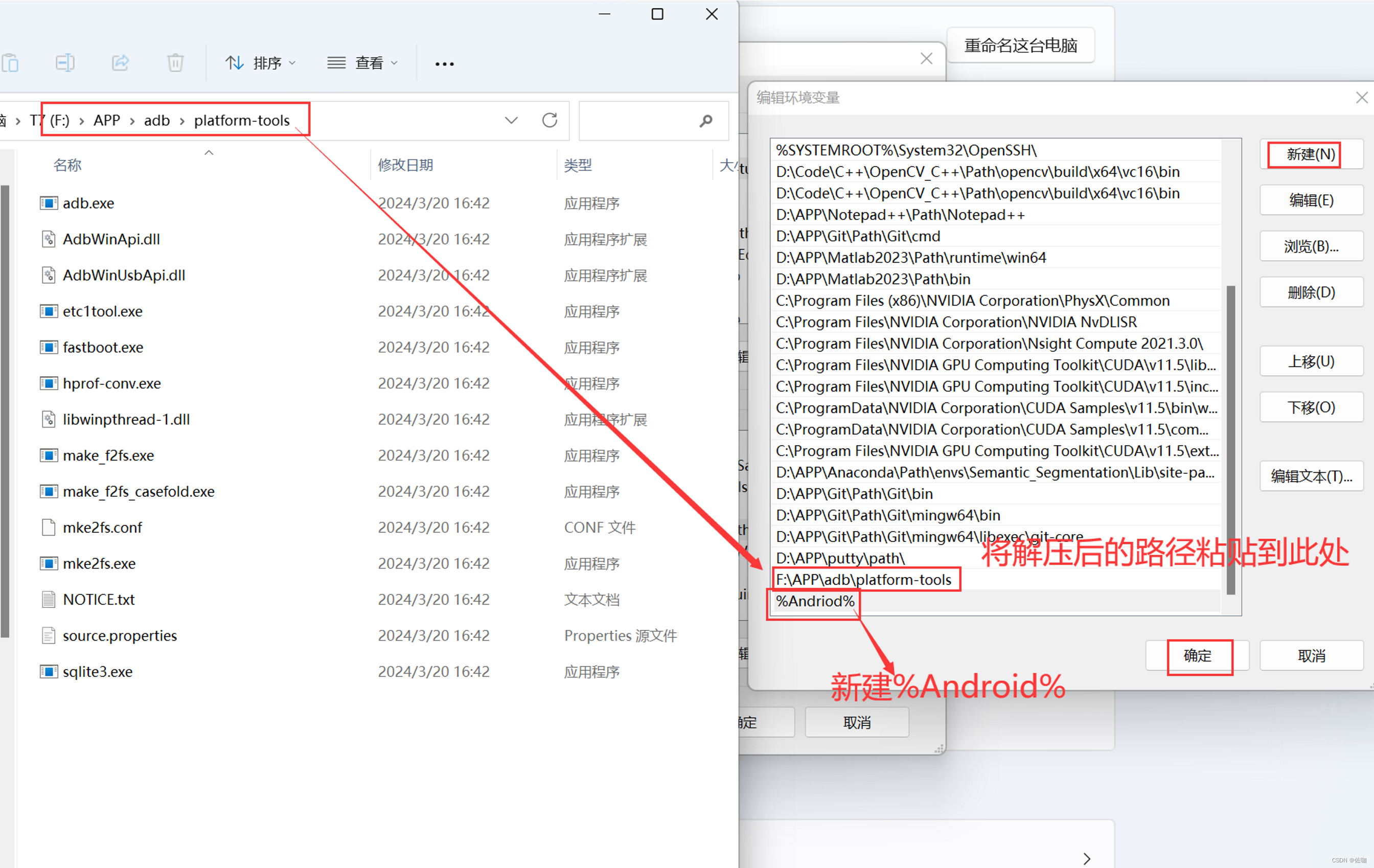Select the make_f2fs.exe file icon

click(x=49, y=455)
